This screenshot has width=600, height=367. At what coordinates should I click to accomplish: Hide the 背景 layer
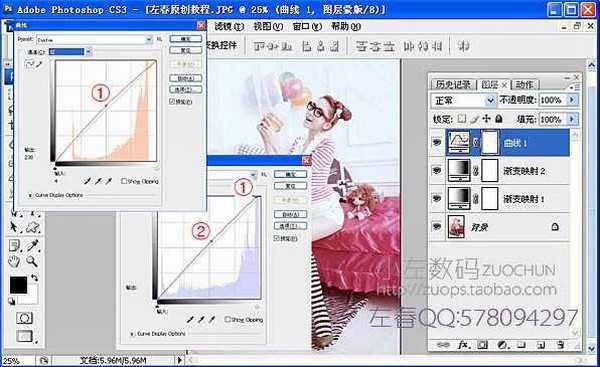[437, 226]
